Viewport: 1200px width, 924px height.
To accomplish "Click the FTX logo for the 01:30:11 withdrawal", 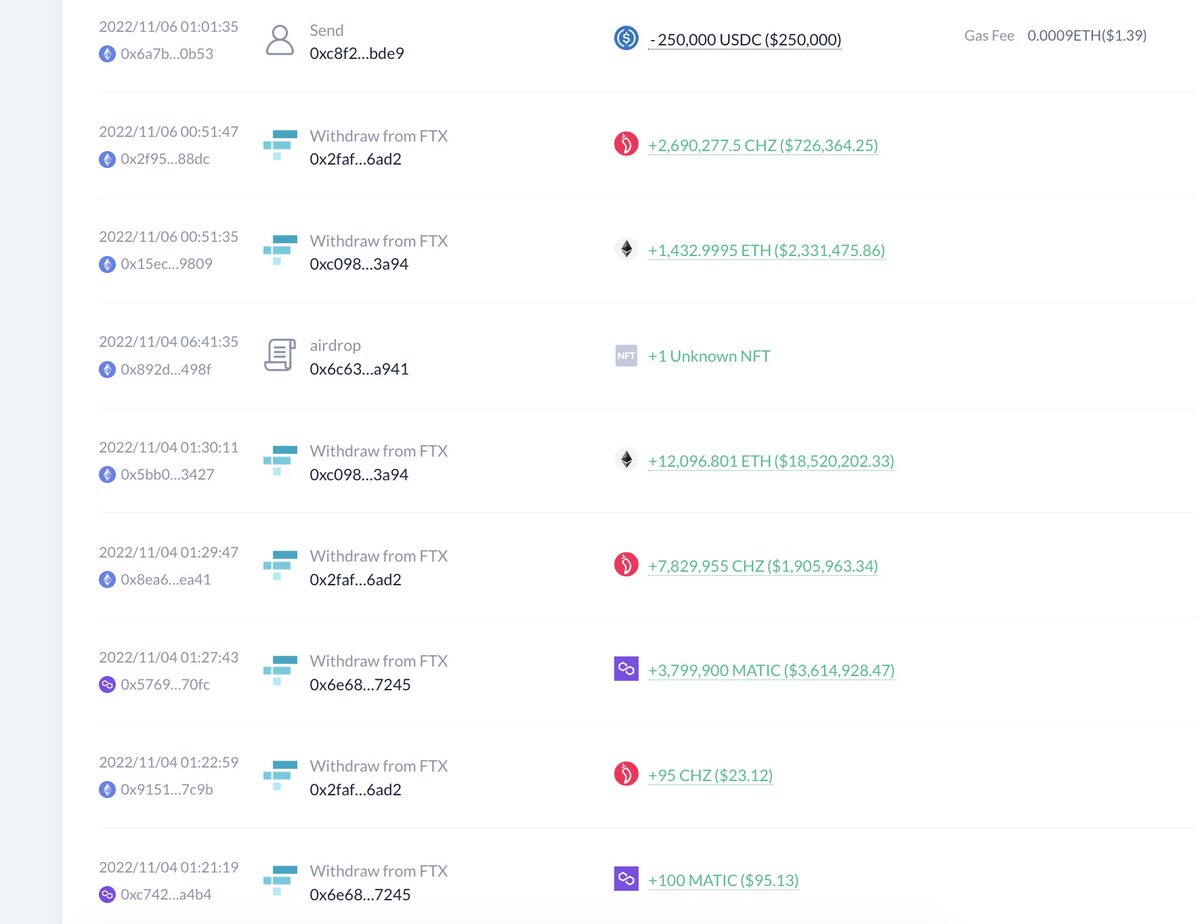I will pyautogui.click(x=280, y=461).
